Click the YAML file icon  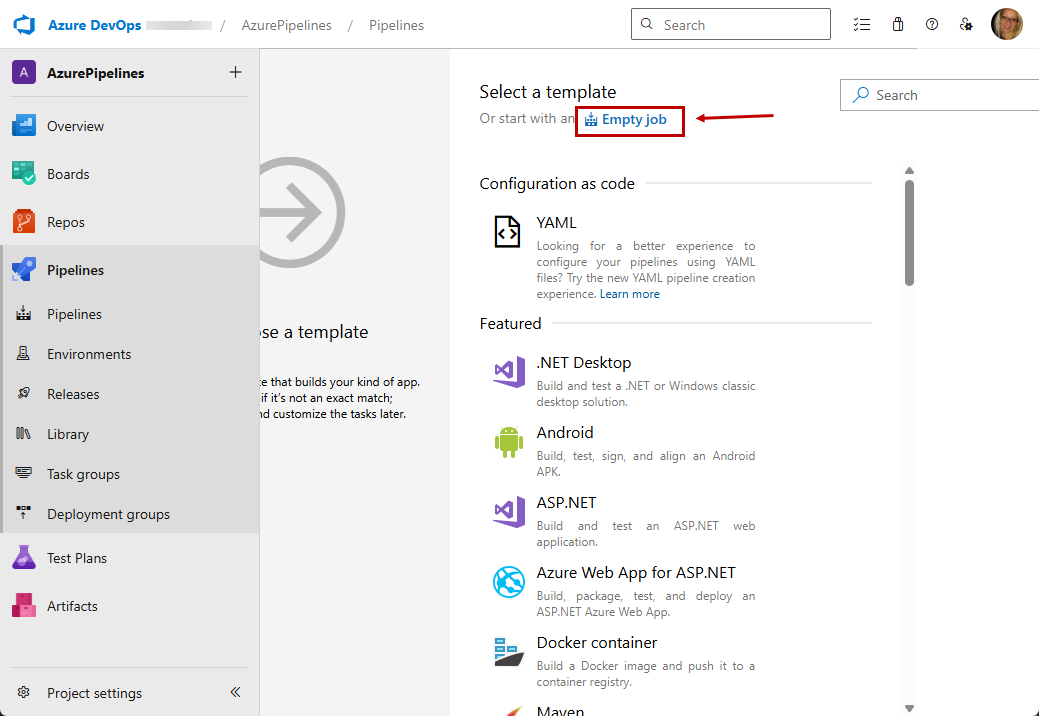click(x=508, y=232)
